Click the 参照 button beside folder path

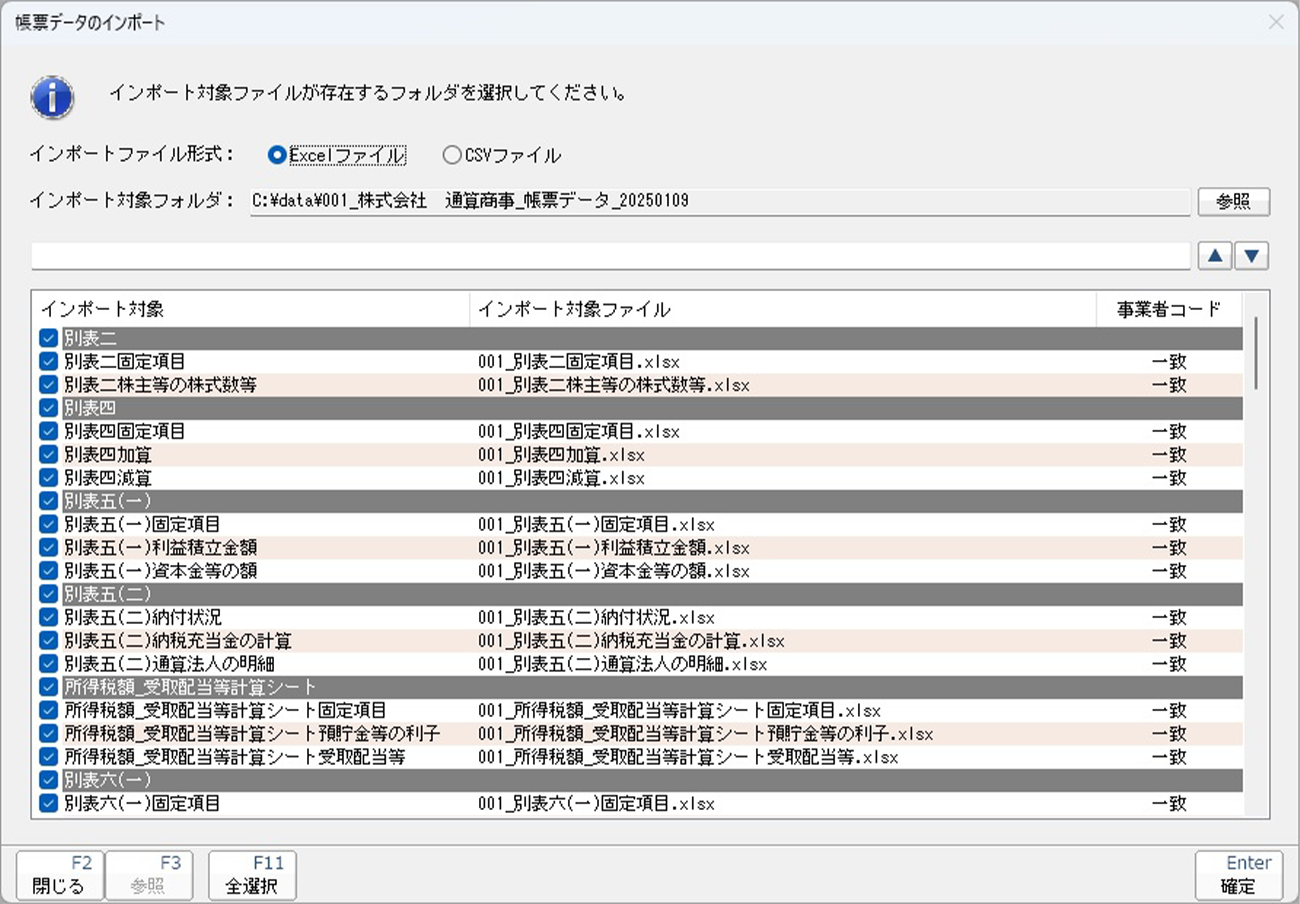[1233, 202]
